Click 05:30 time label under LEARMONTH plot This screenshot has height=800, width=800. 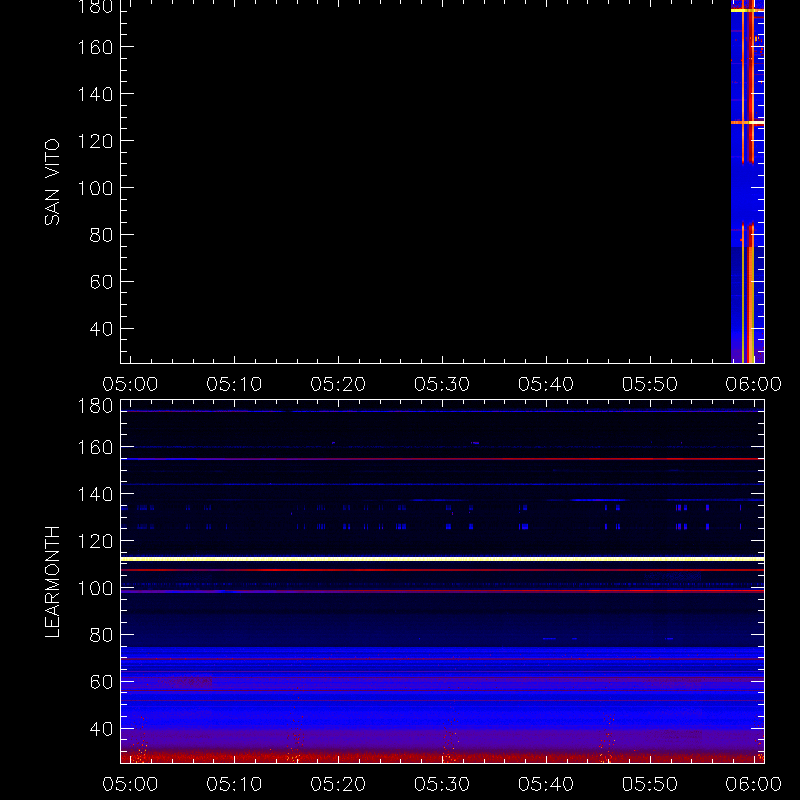[442, 784]
